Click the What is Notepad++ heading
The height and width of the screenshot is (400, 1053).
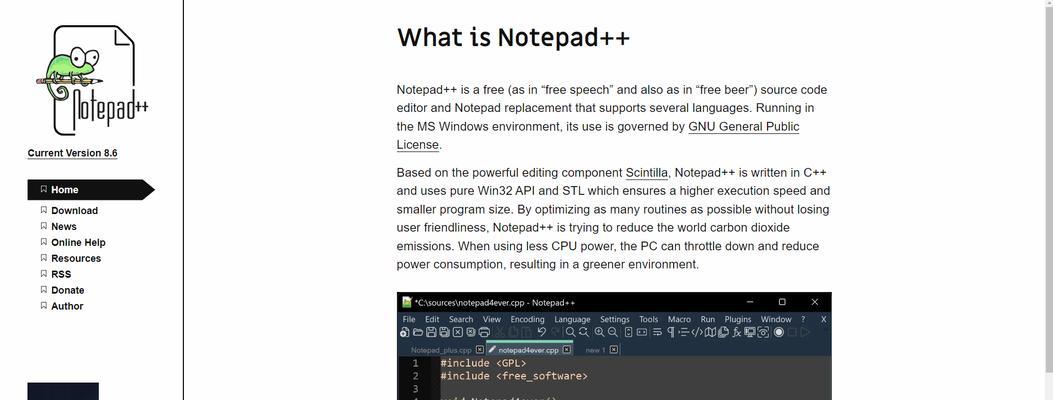513,38
